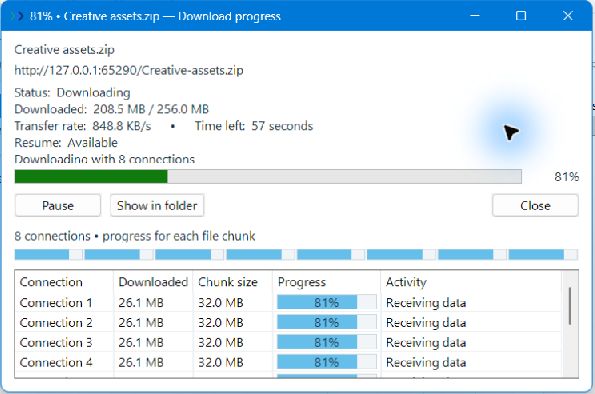The width and height of the screenshot is (595, 394).
Task: Select the first chunk progress segment
Action: pyautogui.click(x=49, y=254)
